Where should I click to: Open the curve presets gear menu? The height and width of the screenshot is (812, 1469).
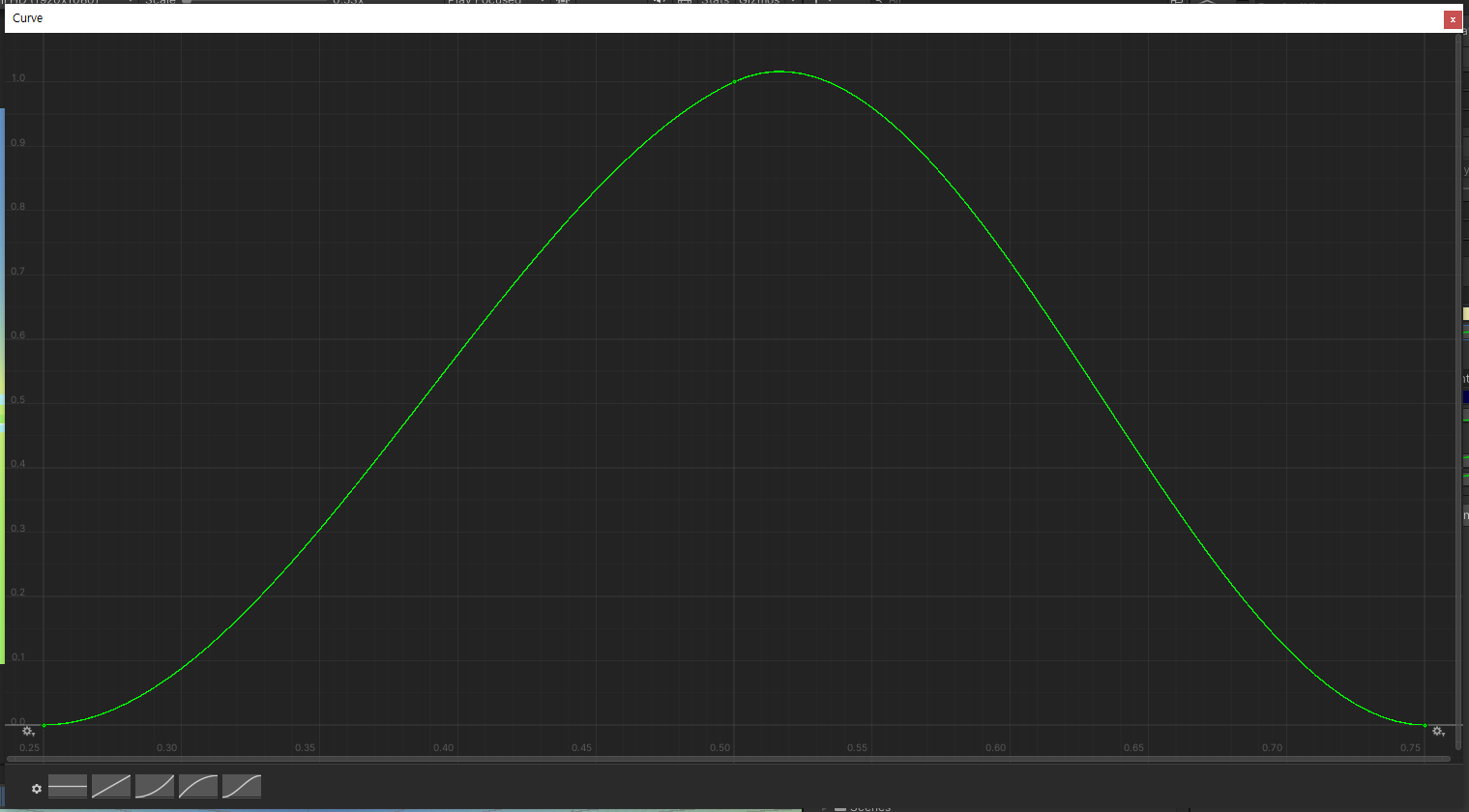[x=37, y=789]
